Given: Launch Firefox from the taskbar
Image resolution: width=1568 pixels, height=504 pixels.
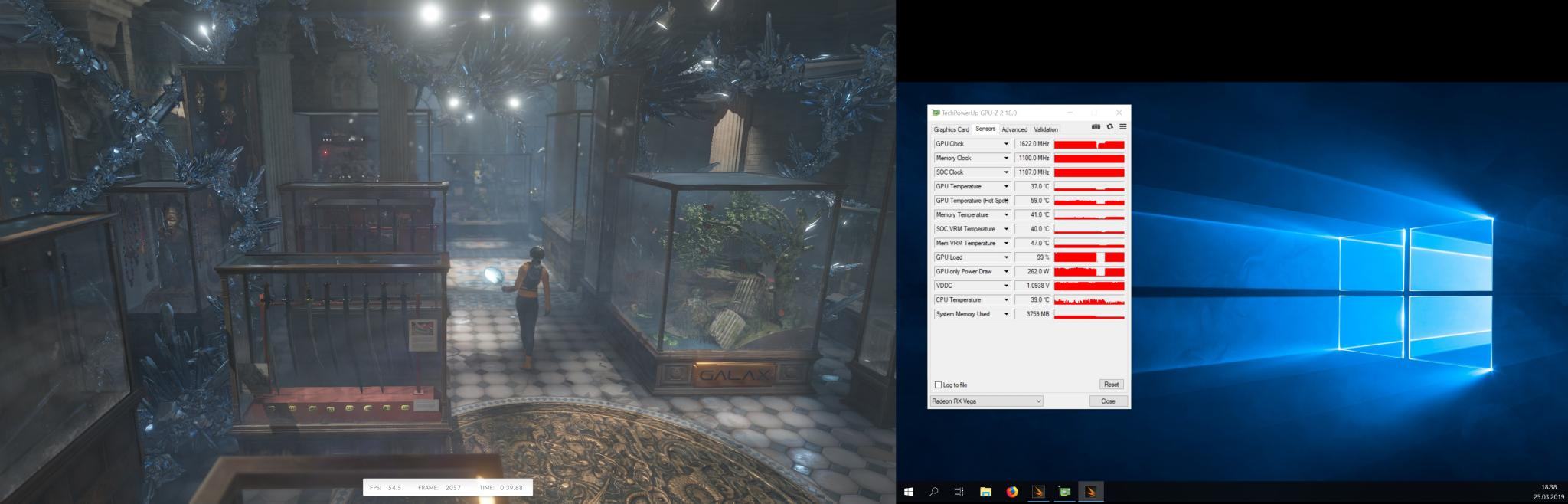Looking at the screenshot, I should coord(1012,492).
